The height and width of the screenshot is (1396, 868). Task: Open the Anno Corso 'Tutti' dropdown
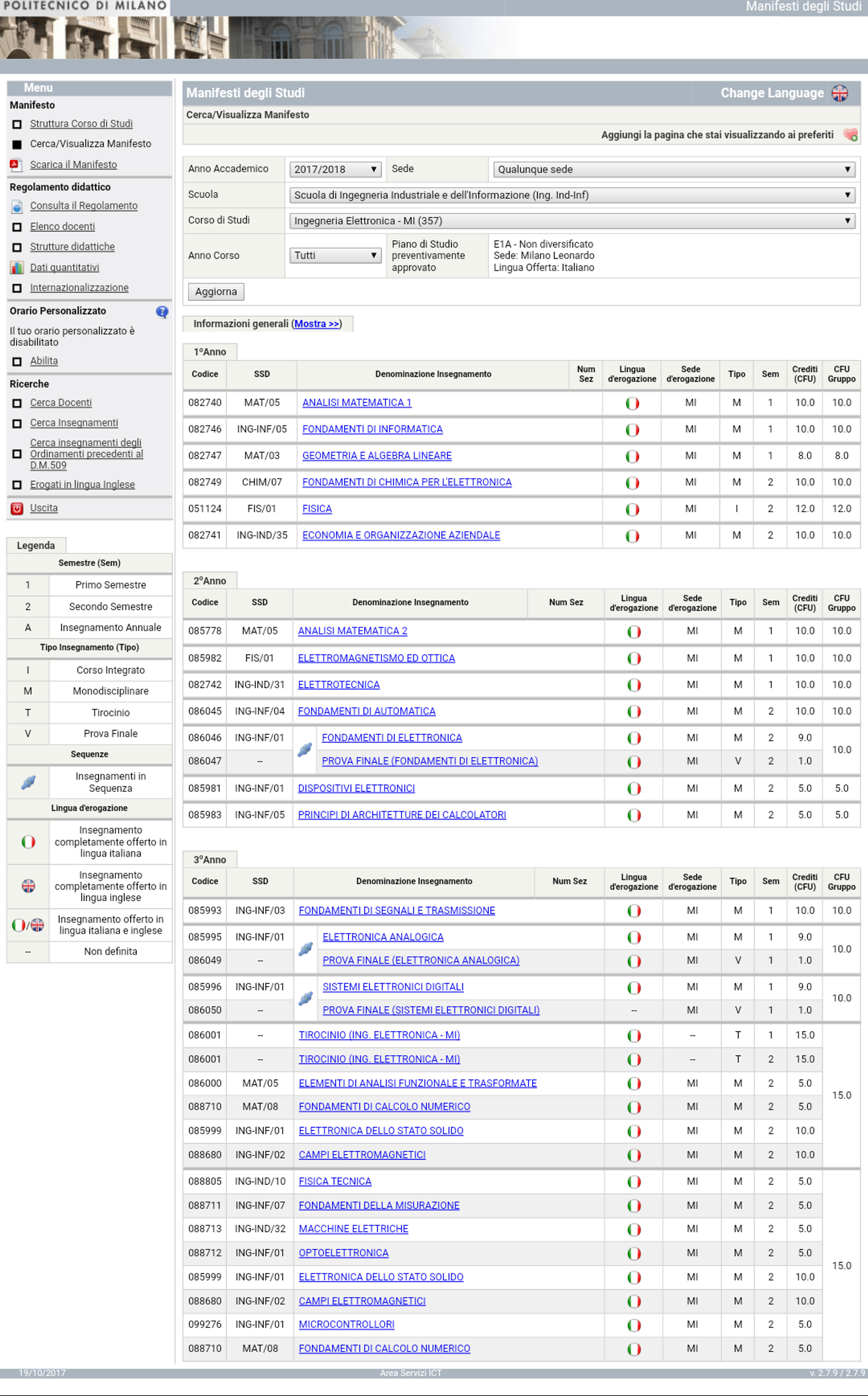click(335, 255)
